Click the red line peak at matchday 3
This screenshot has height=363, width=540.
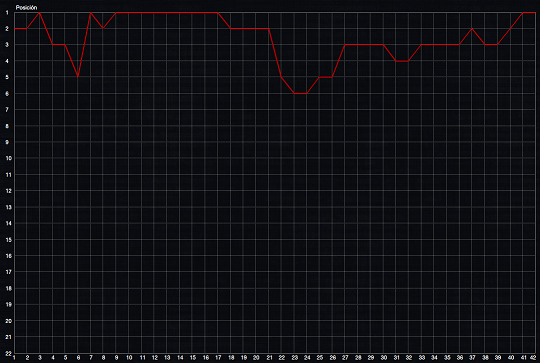40,12
